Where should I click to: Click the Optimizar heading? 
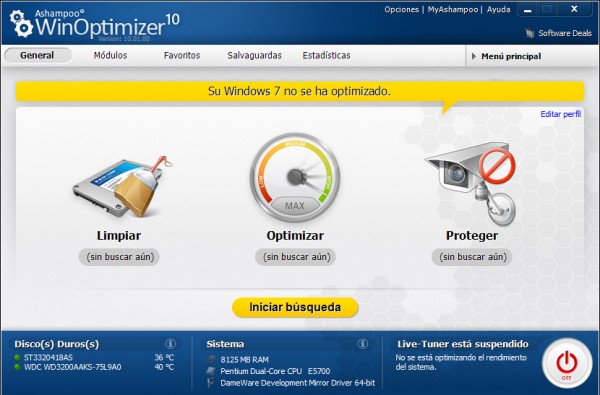[295, 235]
